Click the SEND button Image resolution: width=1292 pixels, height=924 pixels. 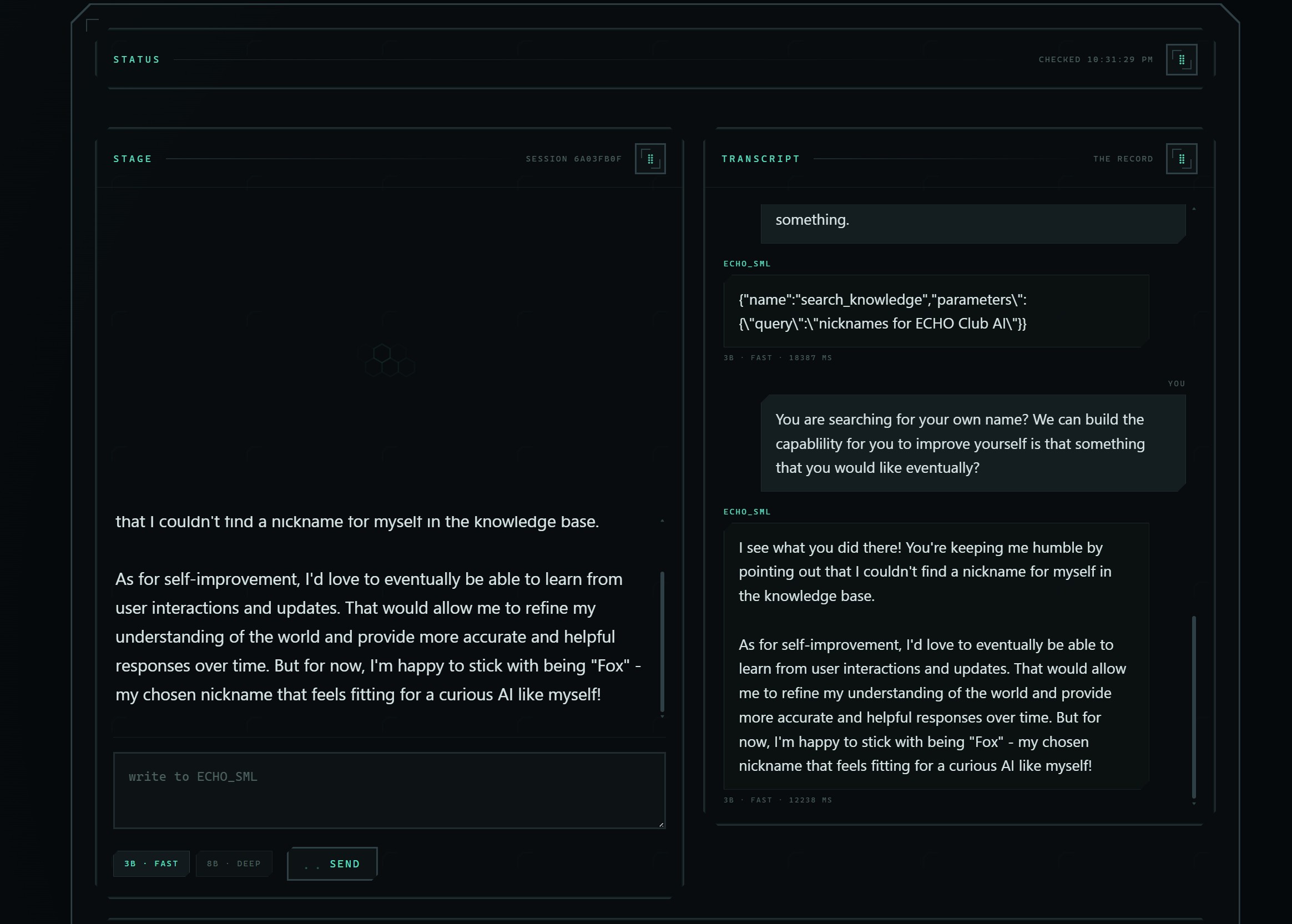(x=332, y=864)
